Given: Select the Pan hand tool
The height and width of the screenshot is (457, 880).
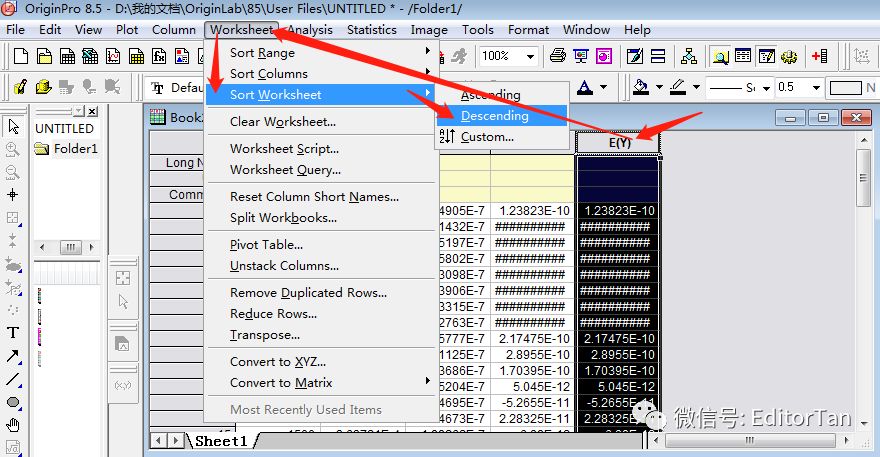Looking at the screenshot, I should coord(13,425).
